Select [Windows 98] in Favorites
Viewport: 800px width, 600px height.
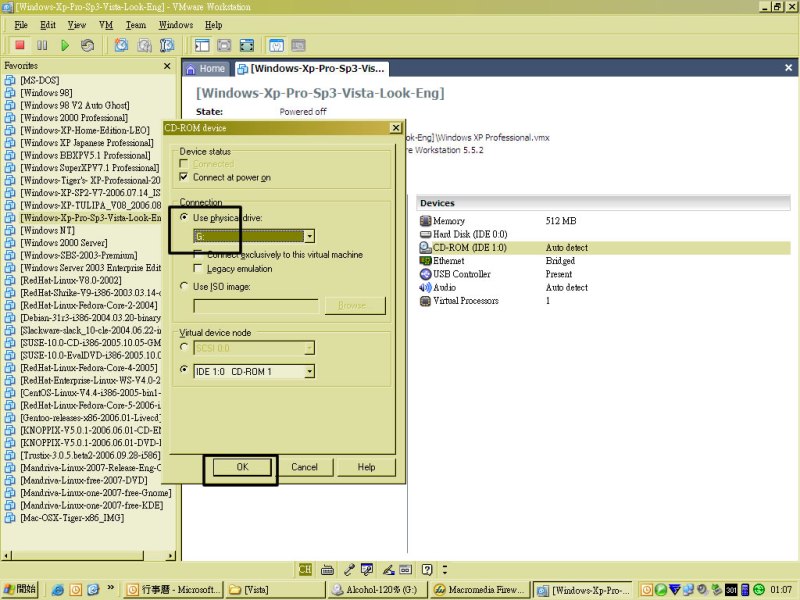click(46, 92)
